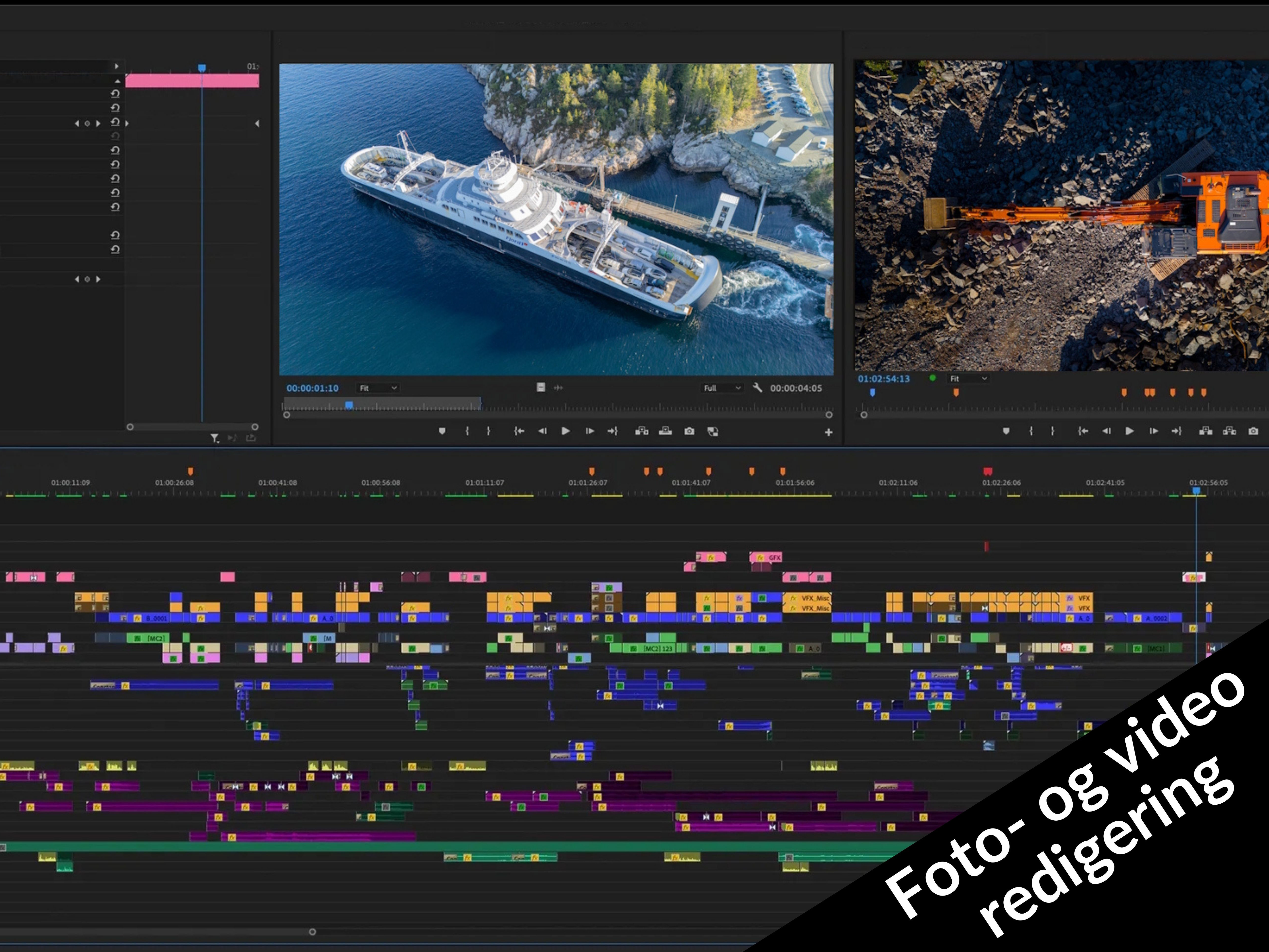Click Overwrite button under the ferry monitor
This screenshot has width=1269, height=952.
click(x=666, y=431)
